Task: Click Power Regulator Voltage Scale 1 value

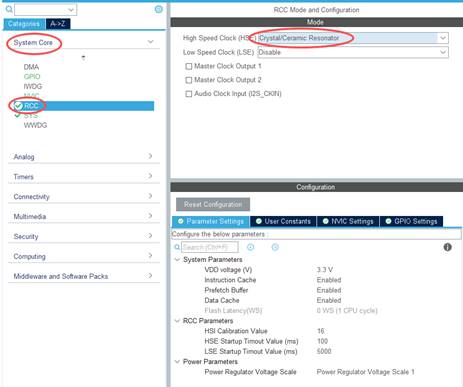Action: tap(365, 372)
